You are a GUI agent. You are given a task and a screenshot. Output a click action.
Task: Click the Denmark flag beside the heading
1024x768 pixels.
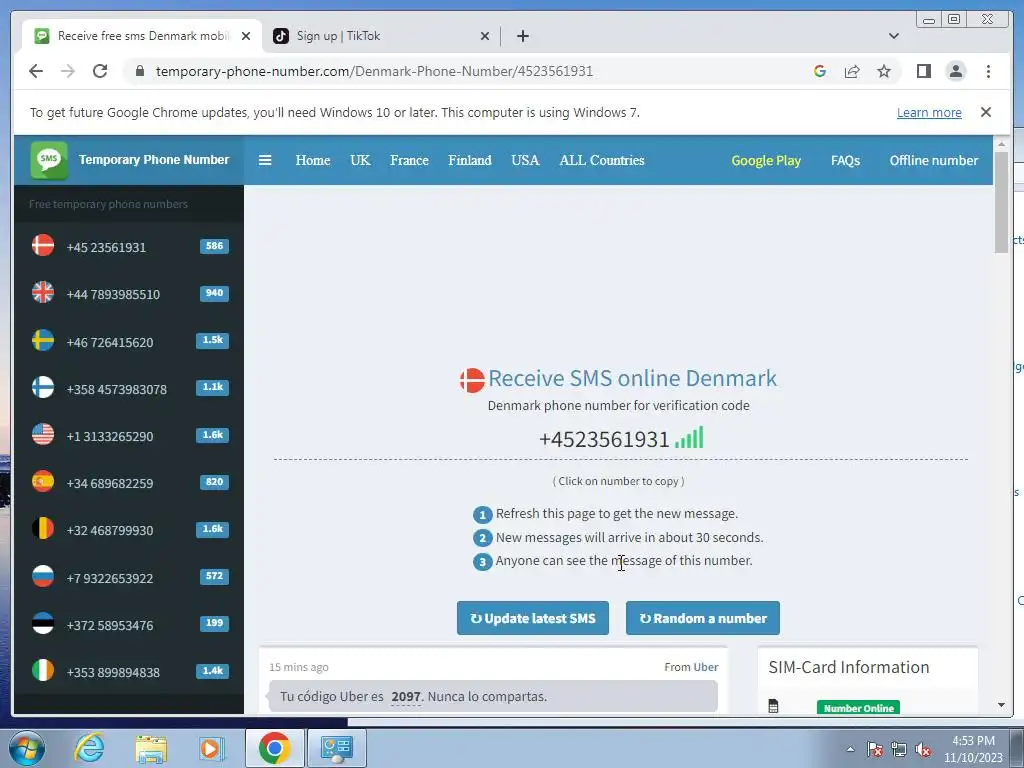pyautogui.click(x=472, y=379)
